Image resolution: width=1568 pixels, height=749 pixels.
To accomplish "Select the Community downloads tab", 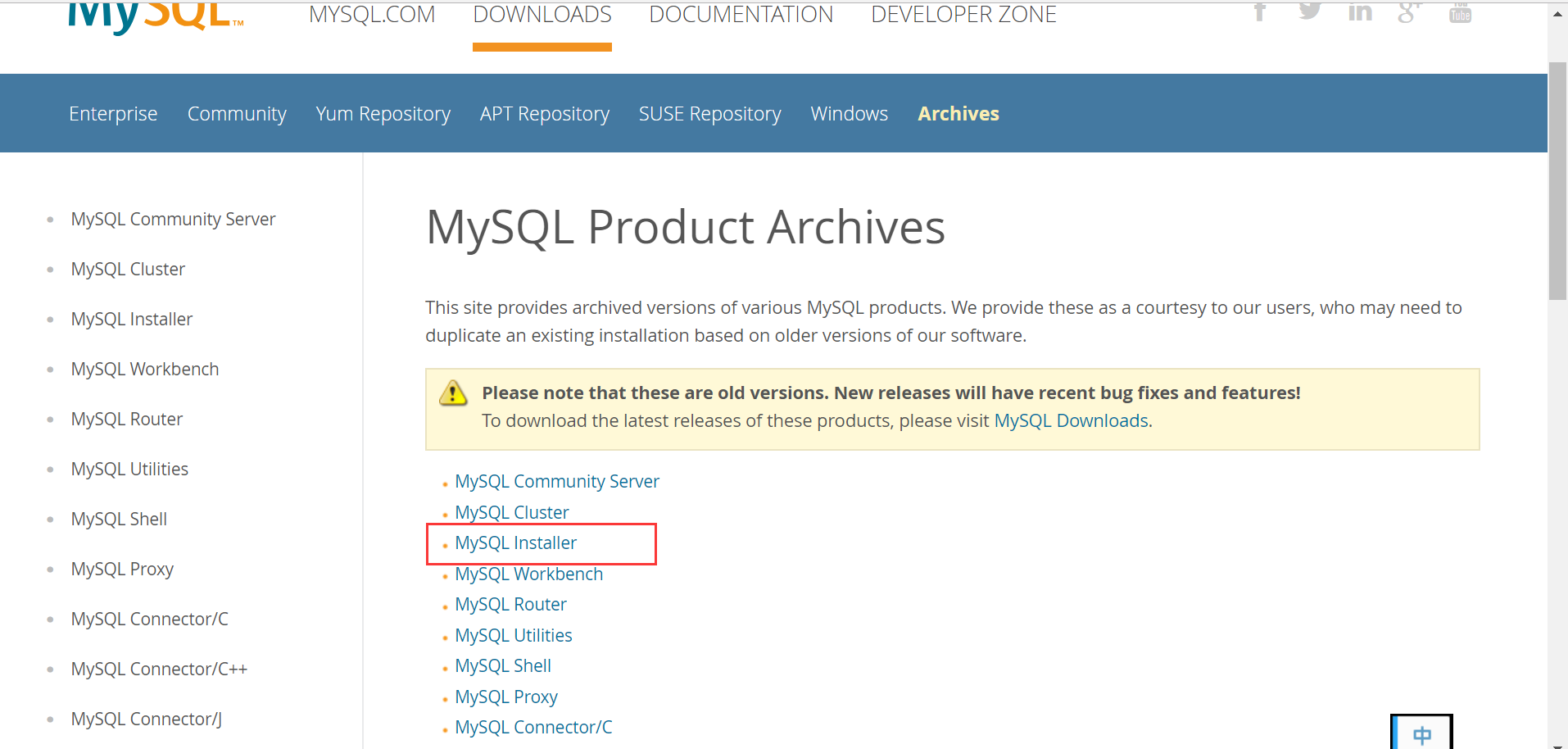I will [x=237, y=114].
